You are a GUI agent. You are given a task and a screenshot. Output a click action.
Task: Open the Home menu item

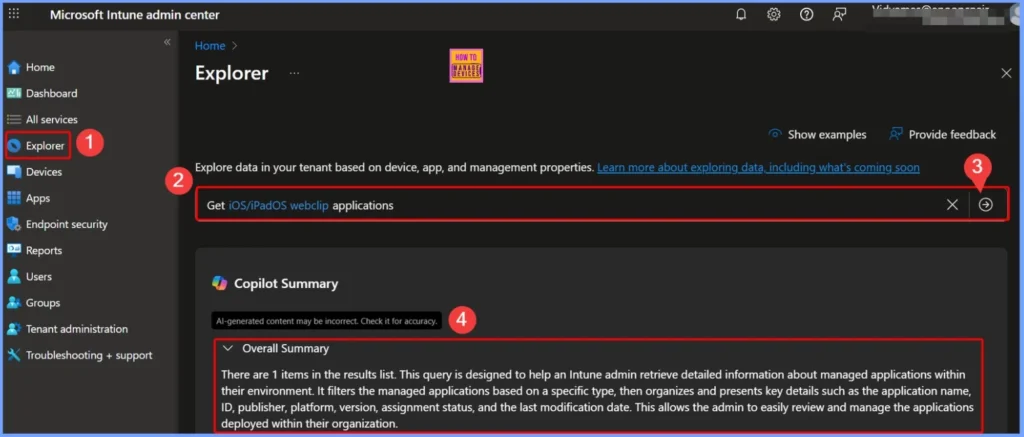(40, 67)
